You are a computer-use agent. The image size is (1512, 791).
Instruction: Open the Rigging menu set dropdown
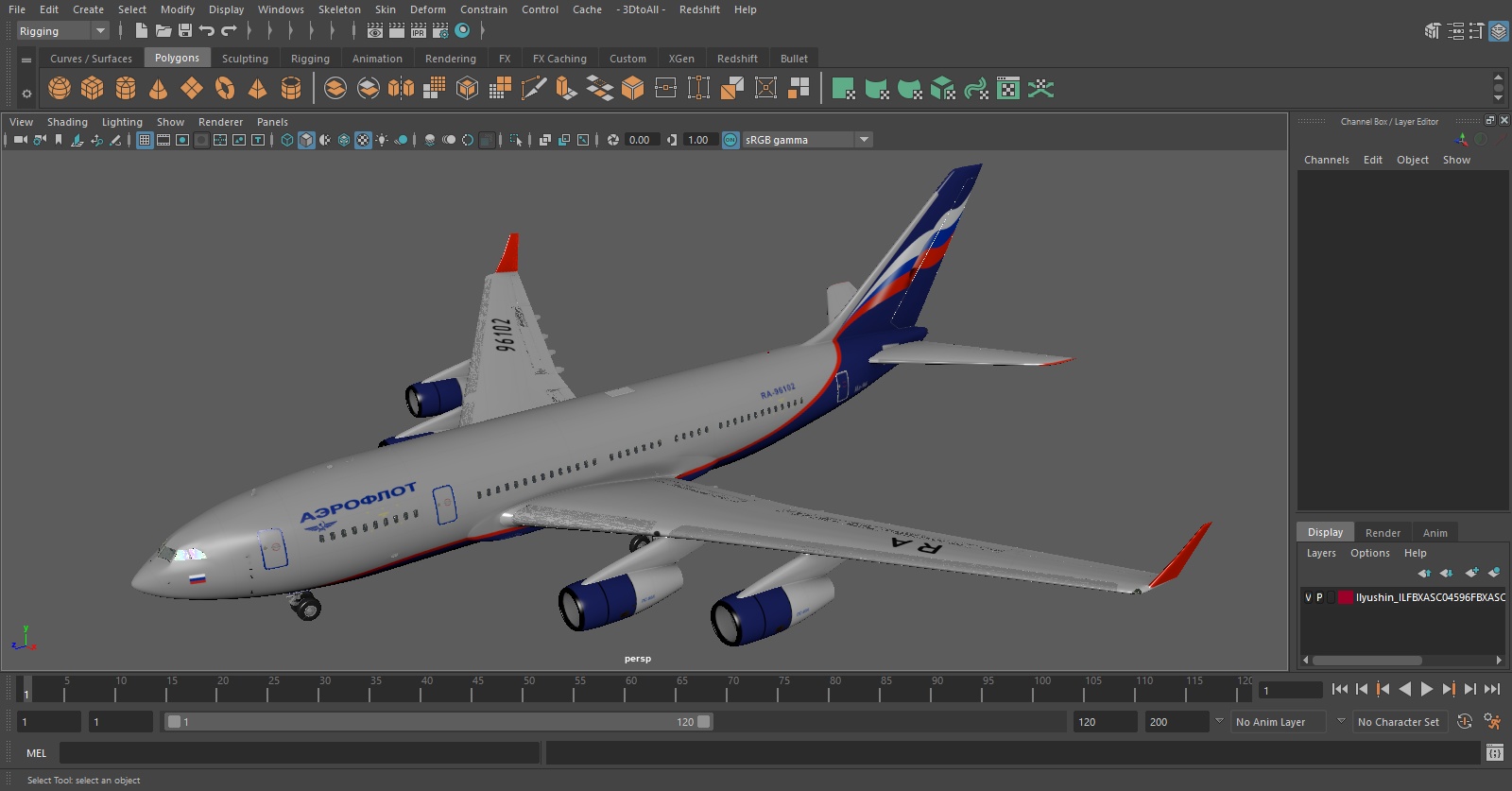[63, 31]
